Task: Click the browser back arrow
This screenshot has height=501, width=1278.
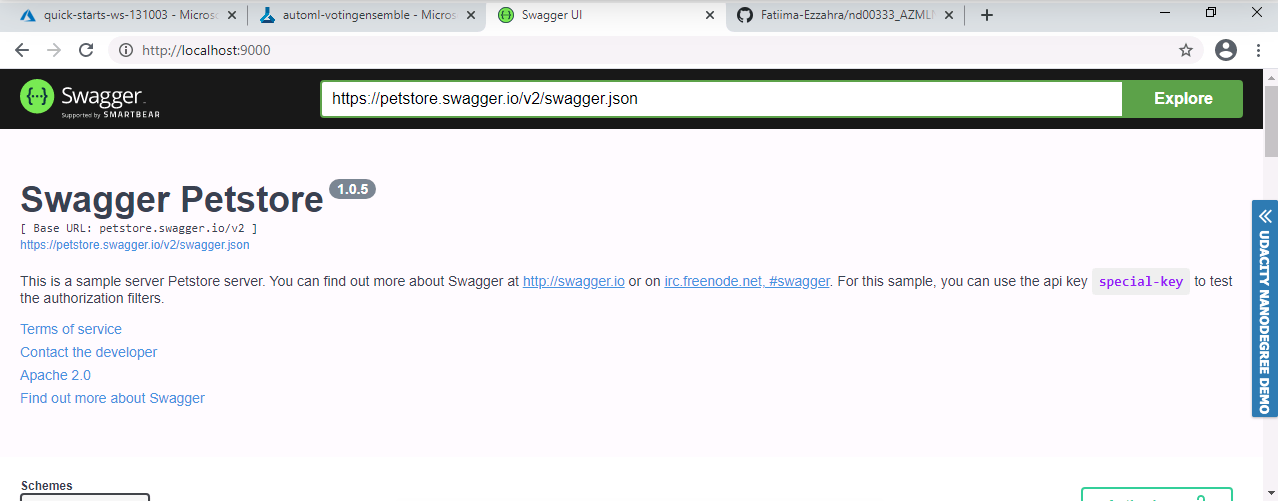Action: point(22,50)
